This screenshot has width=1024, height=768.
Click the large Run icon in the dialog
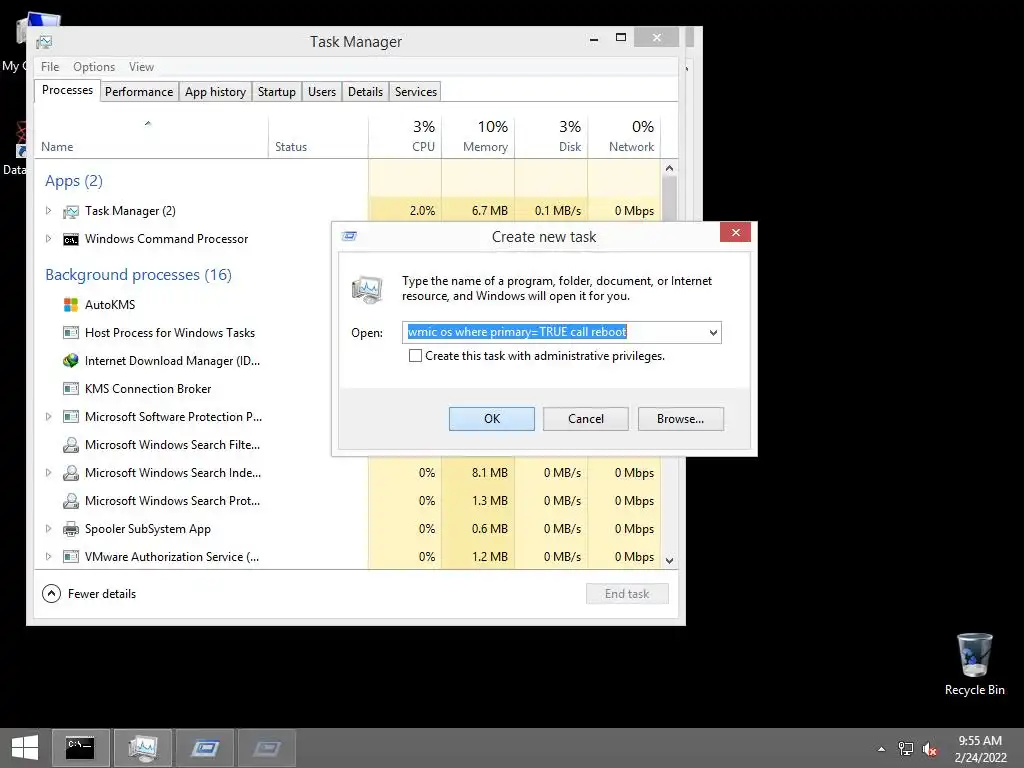pyautogui.click(x=367, y=289)
